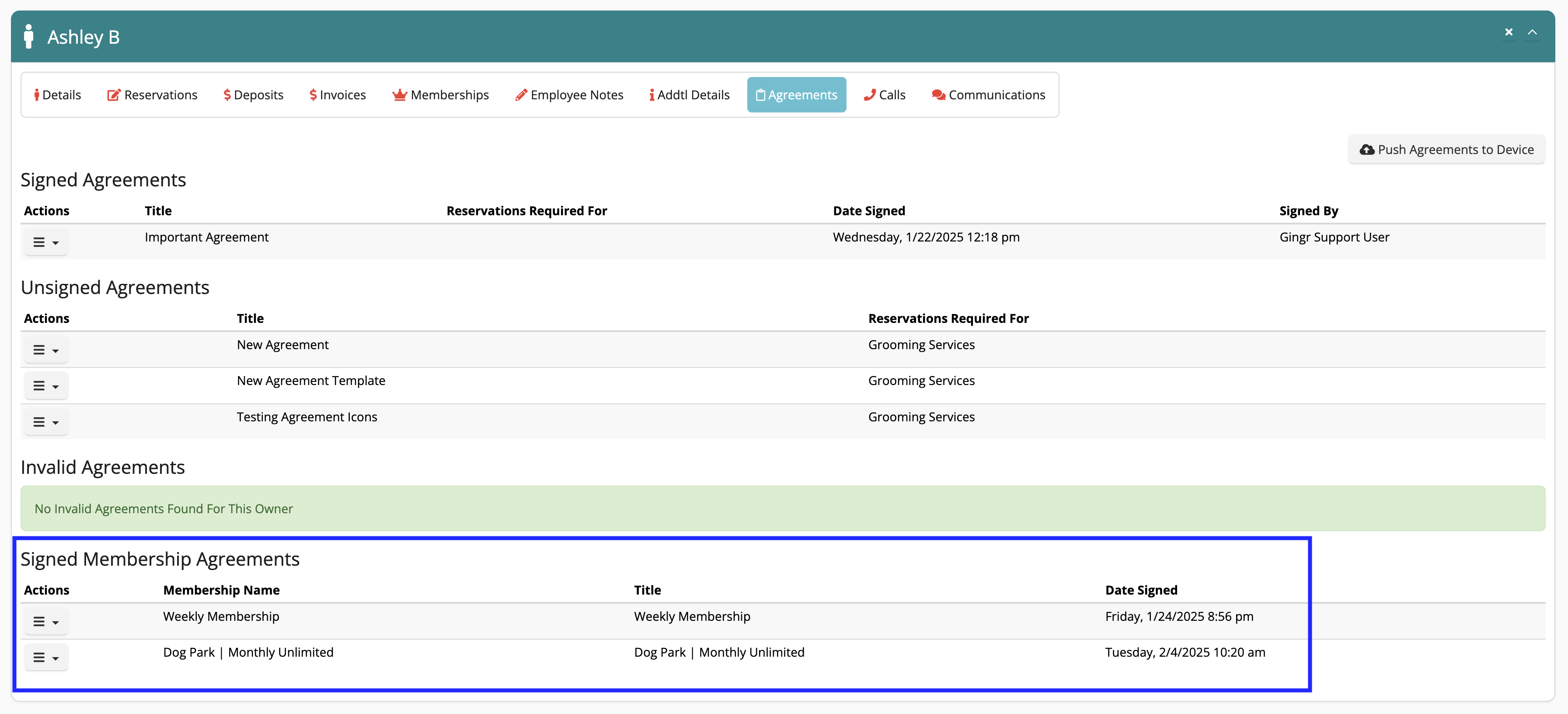The image size is (1568, 714).
Task: Open actions menu for Dog Park Monthly Unlimited
Action: [46, 658]
